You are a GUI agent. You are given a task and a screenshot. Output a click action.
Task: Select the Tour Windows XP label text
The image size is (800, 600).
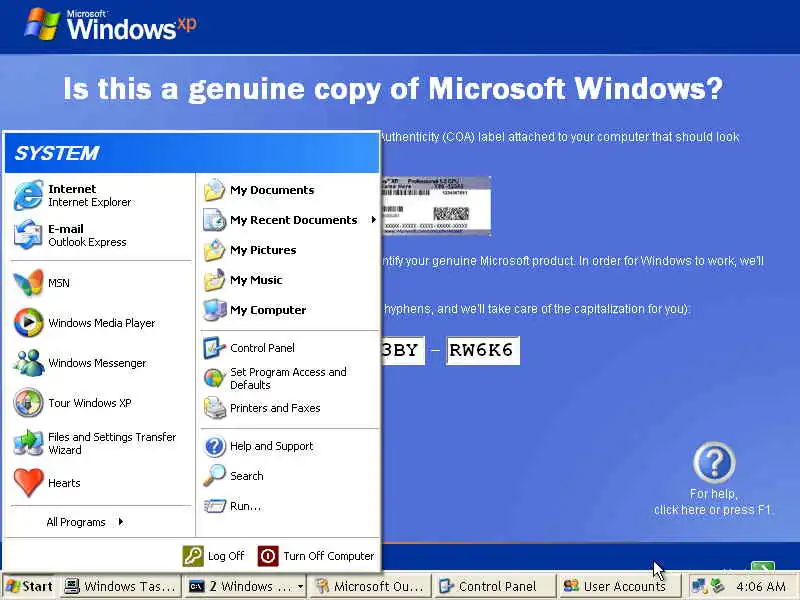pyautogui.click(x=90, y=403)
